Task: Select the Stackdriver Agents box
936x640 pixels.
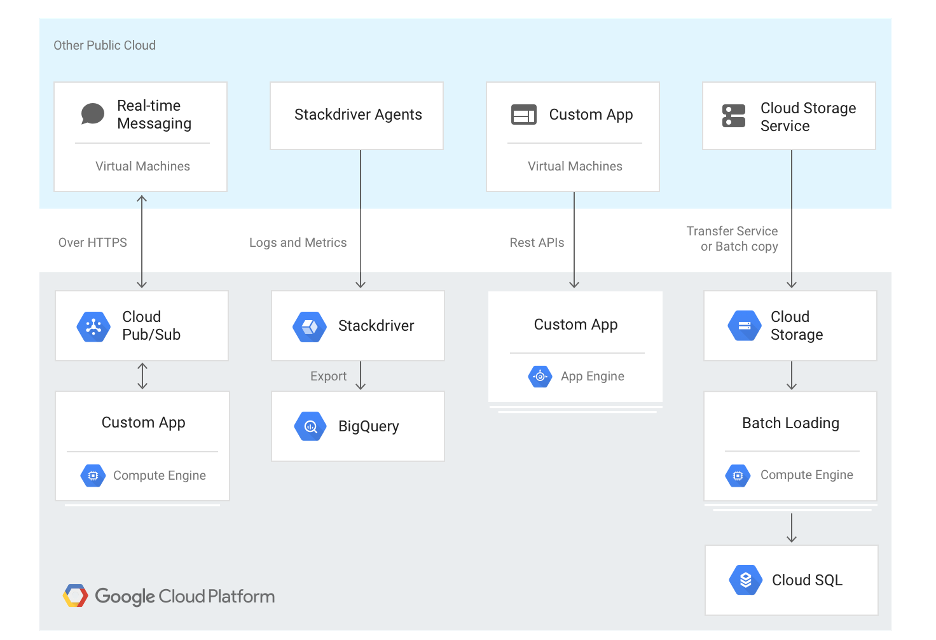Action: point(357,115)
